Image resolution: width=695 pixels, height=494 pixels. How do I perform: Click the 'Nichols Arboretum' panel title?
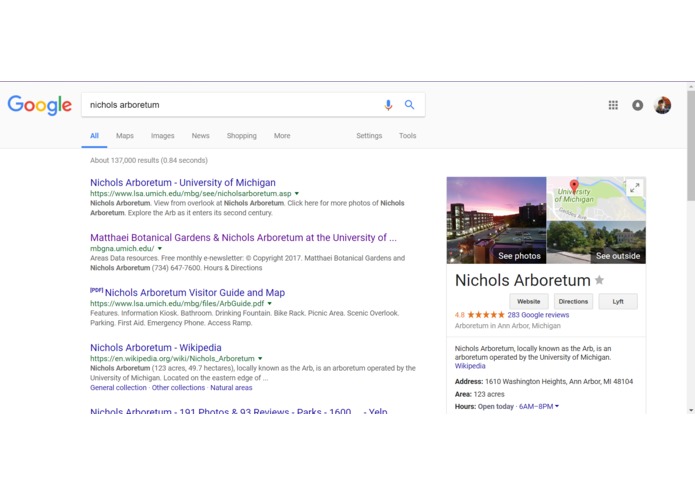[523, 280]
